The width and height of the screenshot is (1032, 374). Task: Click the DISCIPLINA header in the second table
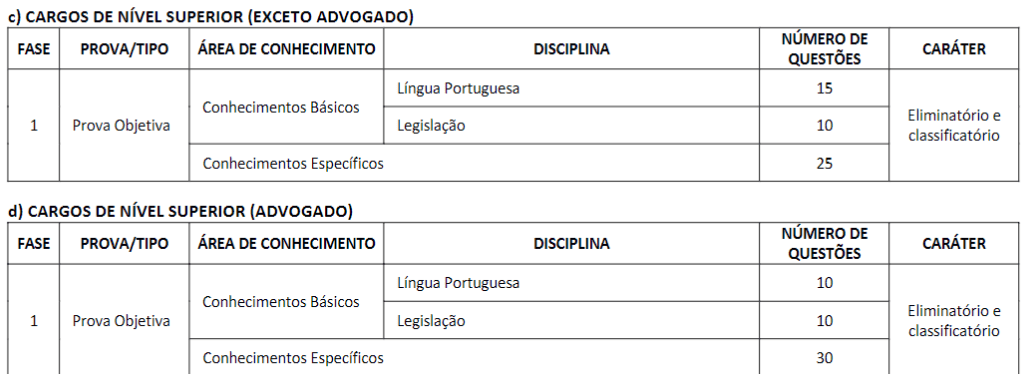pyautogui.click(x=571, y=244)
